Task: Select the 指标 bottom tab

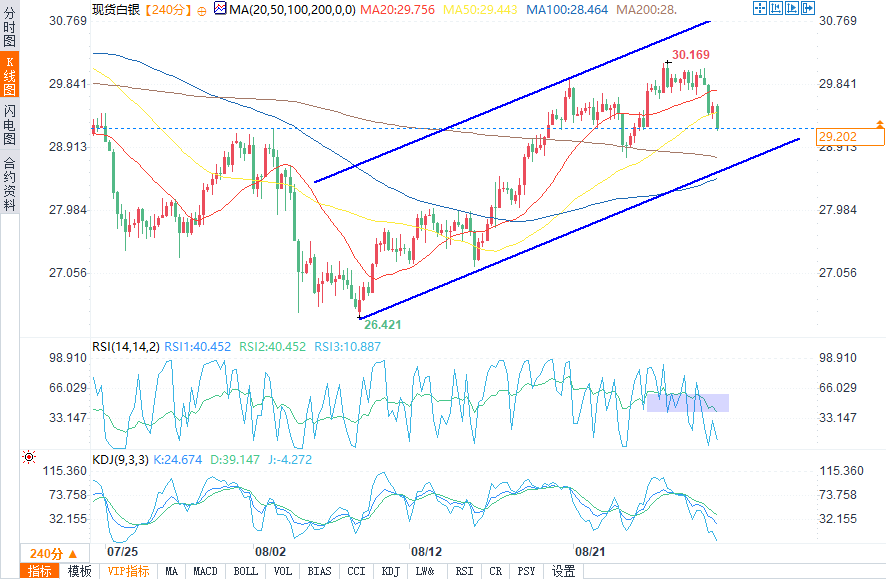Action: (40, 571)
